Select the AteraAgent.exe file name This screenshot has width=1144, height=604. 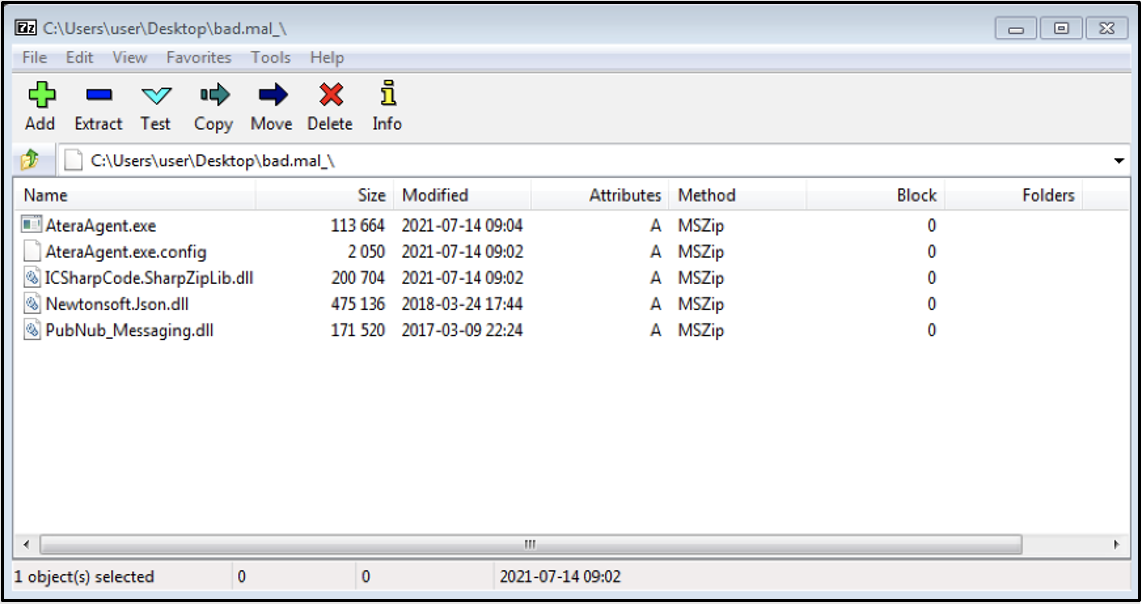coord(101,225)
